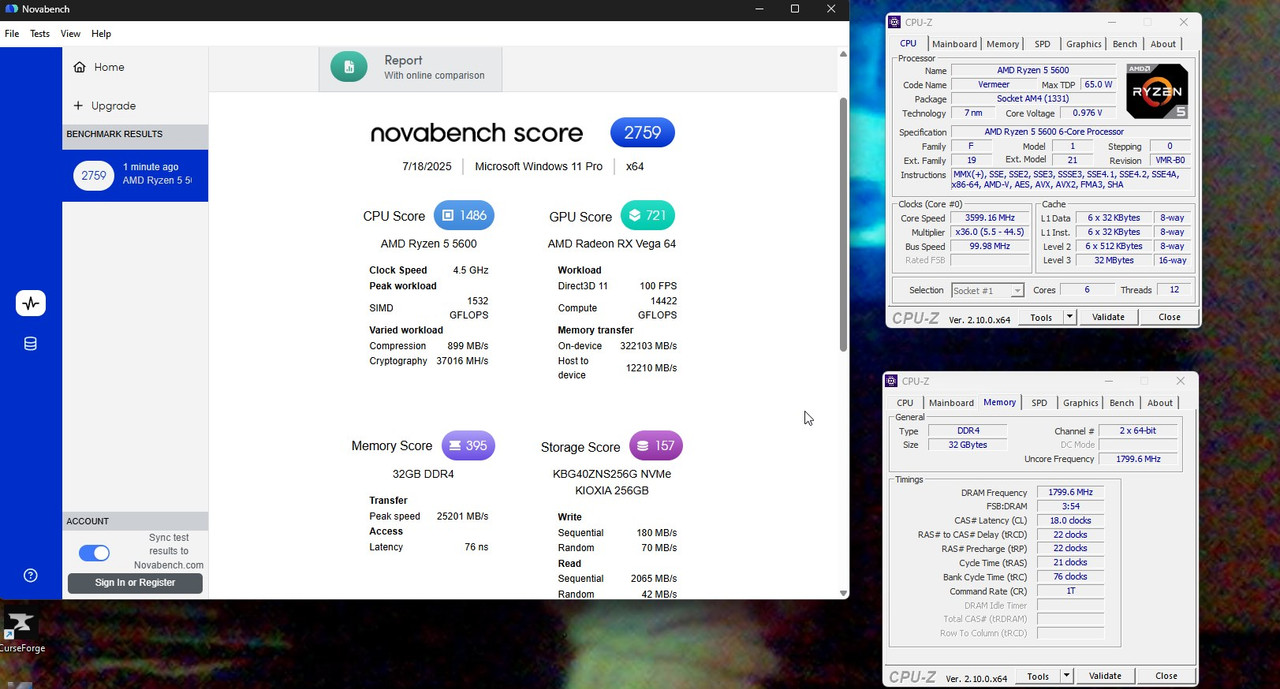Viewport: 1280px width, 689px height.
Task: Click the Peak speed 25201 MB/s value
Action: pyautogui.click(x=462, y=517)
